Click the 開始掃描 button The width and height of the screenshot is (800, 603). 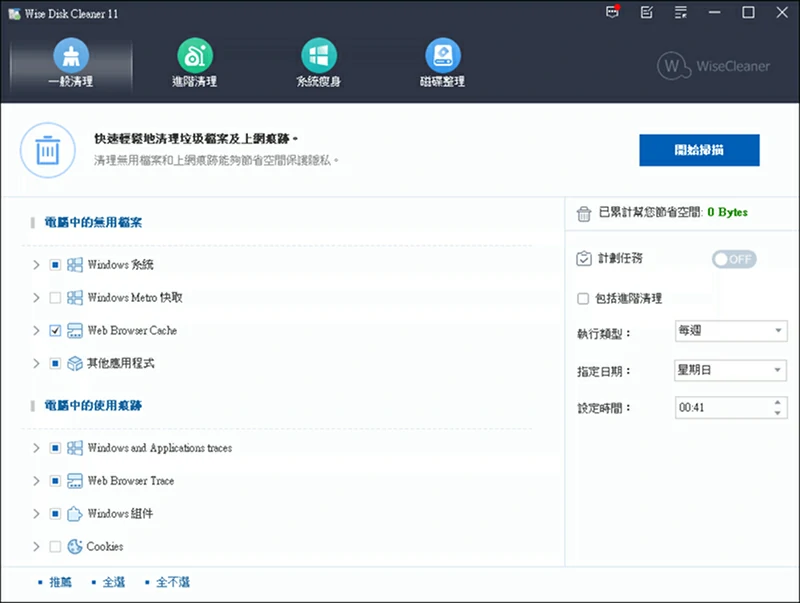click(x=699, y=150)
